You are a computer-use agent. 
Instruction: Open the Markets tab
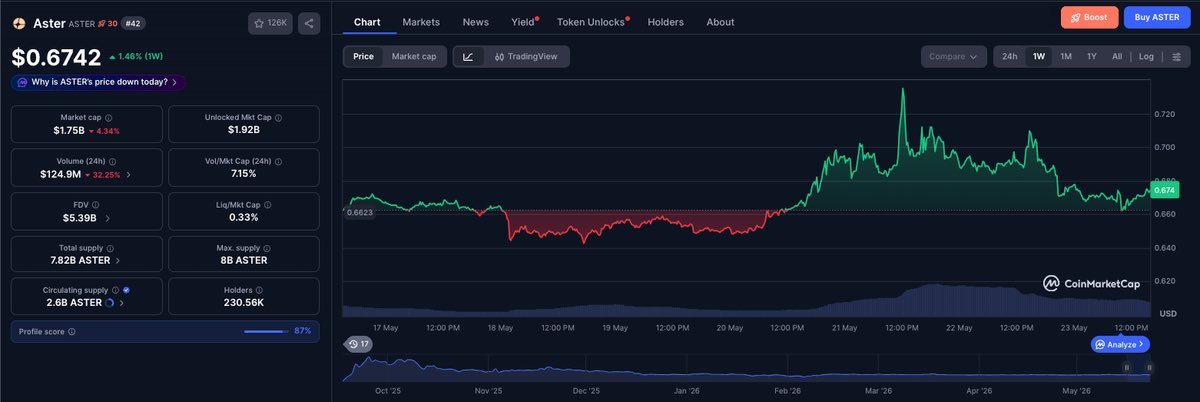pyautogui.click(x=421, y=22)
